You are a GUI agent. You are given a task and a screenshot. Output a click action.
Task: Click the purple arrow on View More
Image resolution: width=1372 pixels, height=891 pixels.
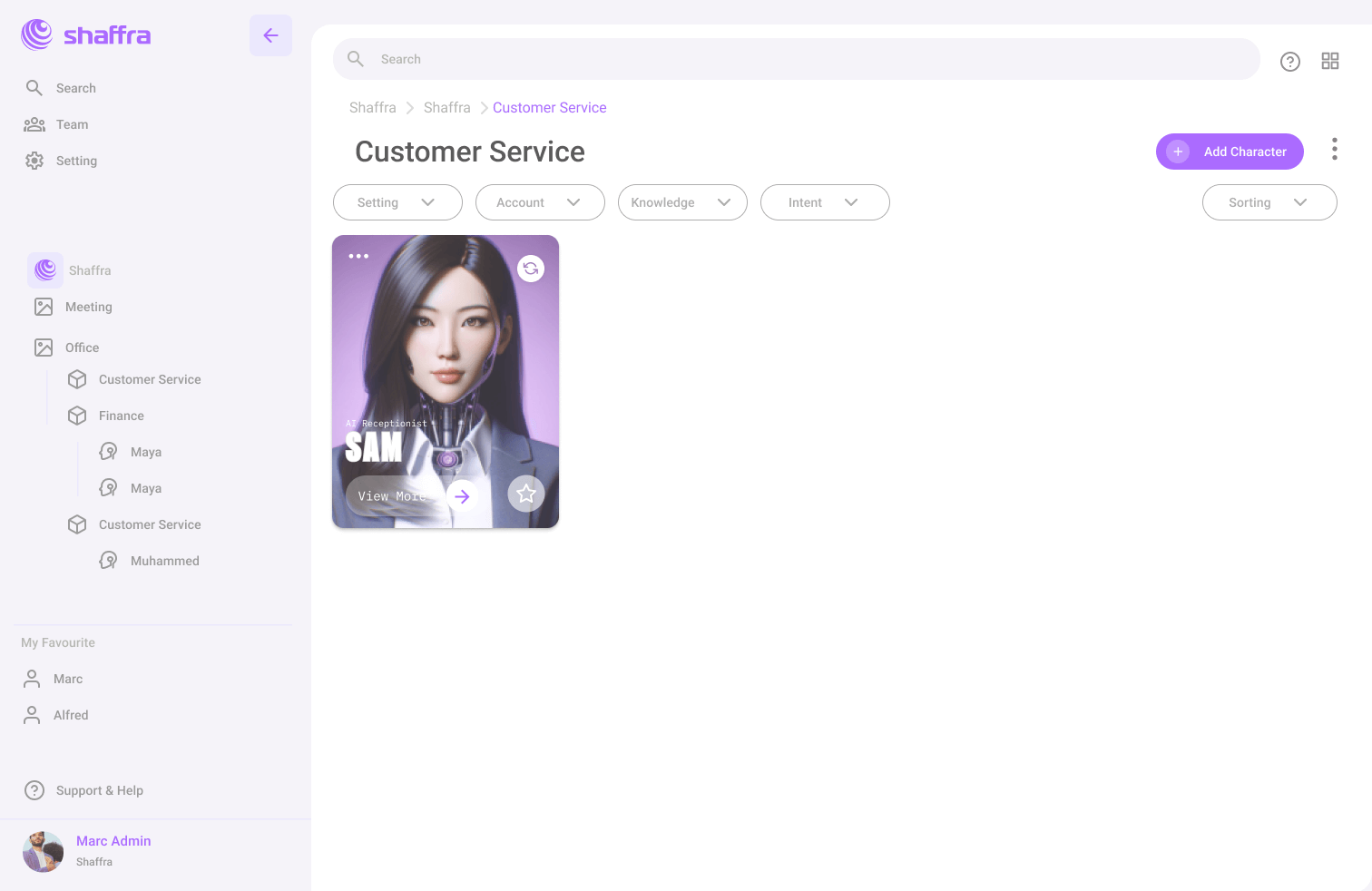pyautogui.click(x=462, y=496)
